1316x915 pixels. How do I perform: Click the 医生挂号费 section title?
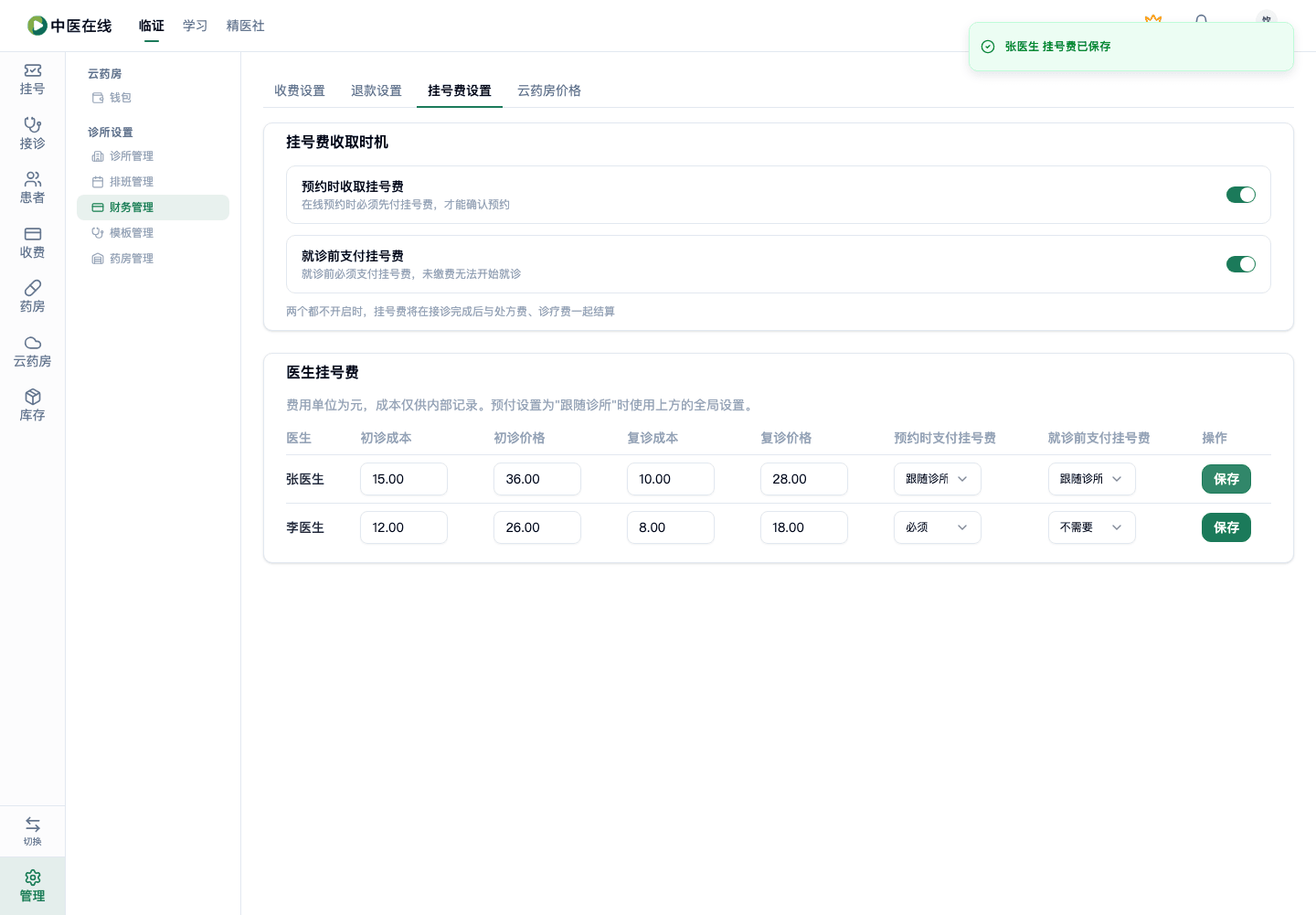pos(323,372)
